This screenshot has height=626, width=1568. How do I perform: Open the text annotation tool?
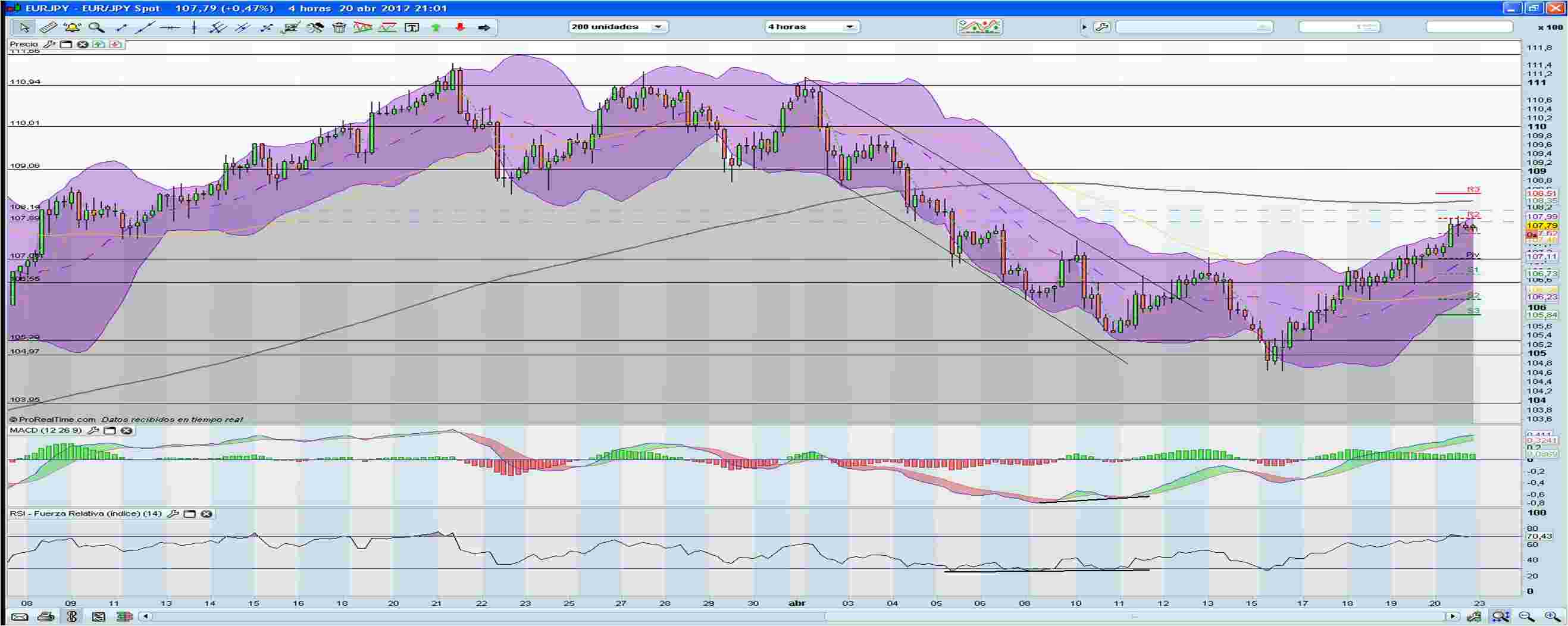coord(412,27)
